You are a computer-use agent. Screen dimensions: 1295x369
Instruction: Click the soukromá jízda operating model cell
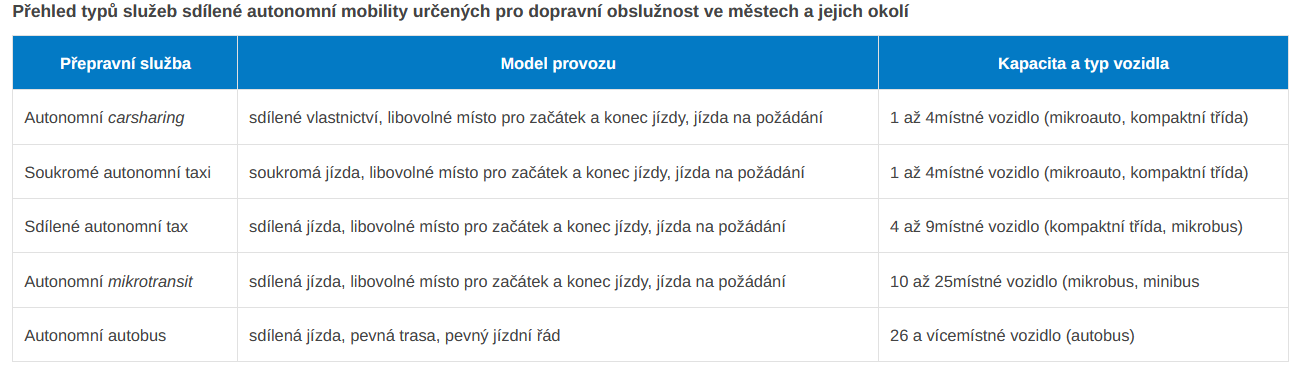(558, 172)
